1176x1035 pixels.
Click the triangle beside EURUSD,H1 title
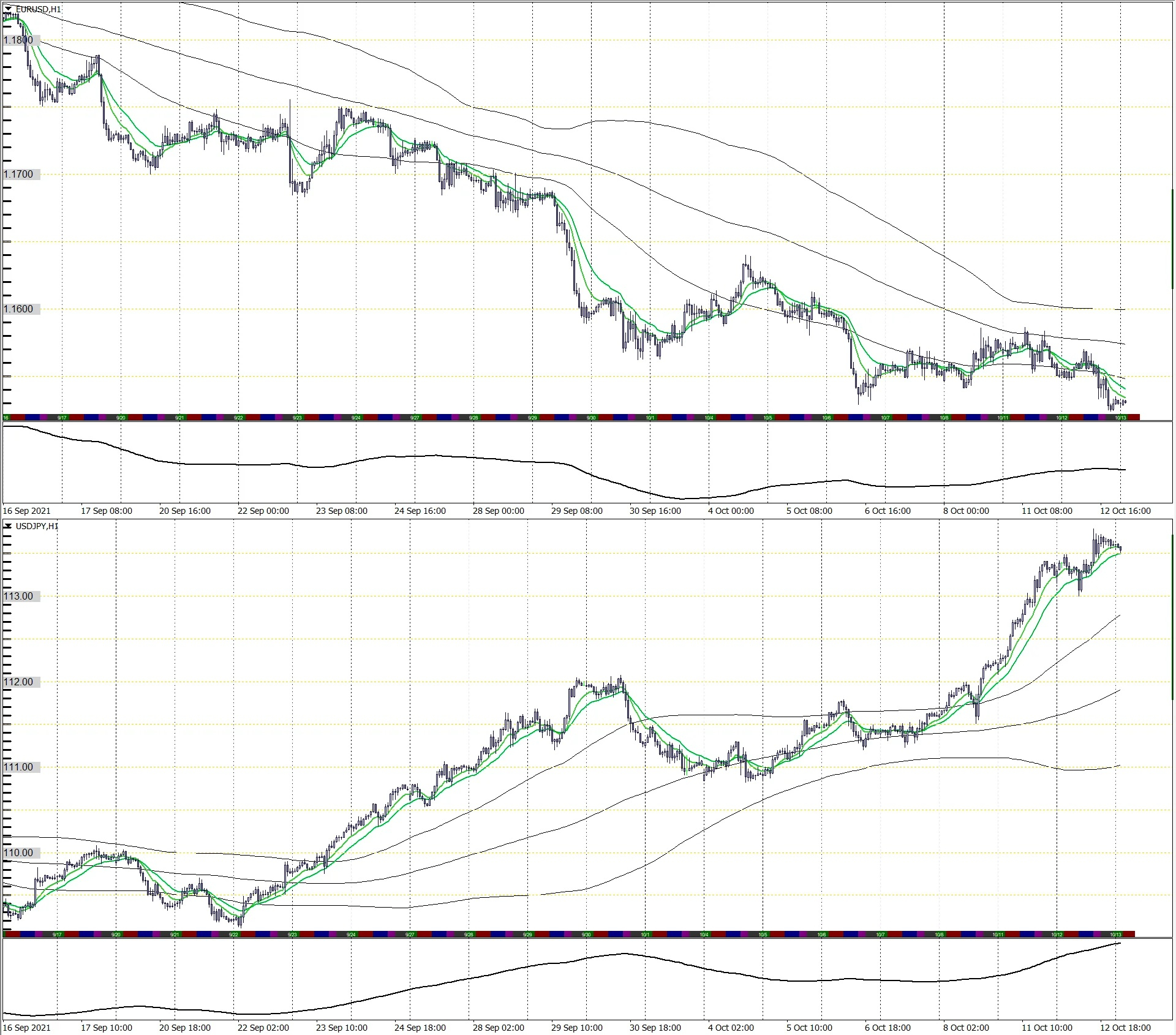click(x=8, y=9)
